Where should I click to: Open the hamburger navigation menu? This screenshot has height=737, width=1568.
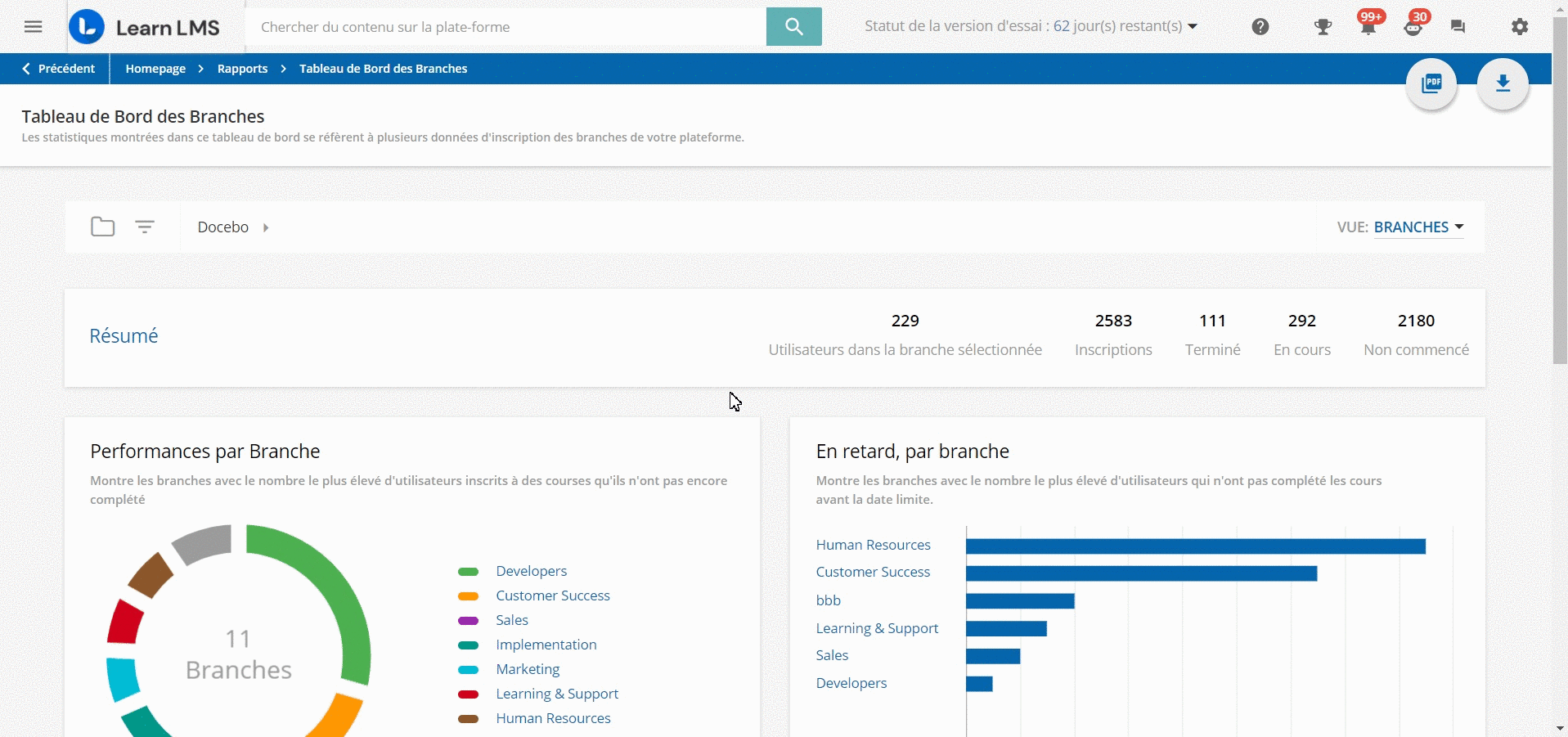tap(32, 26)
